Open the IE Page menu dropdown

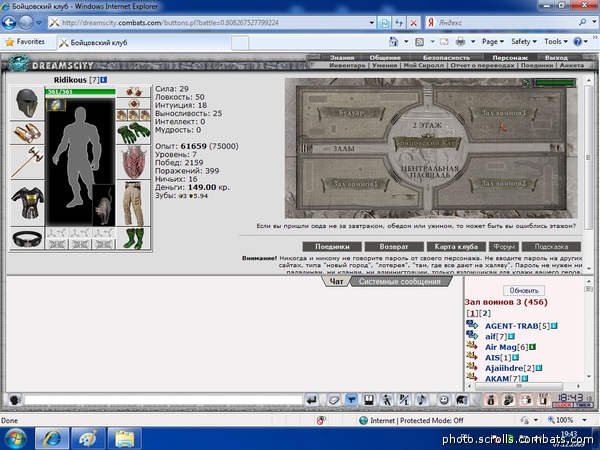[492, 41]
